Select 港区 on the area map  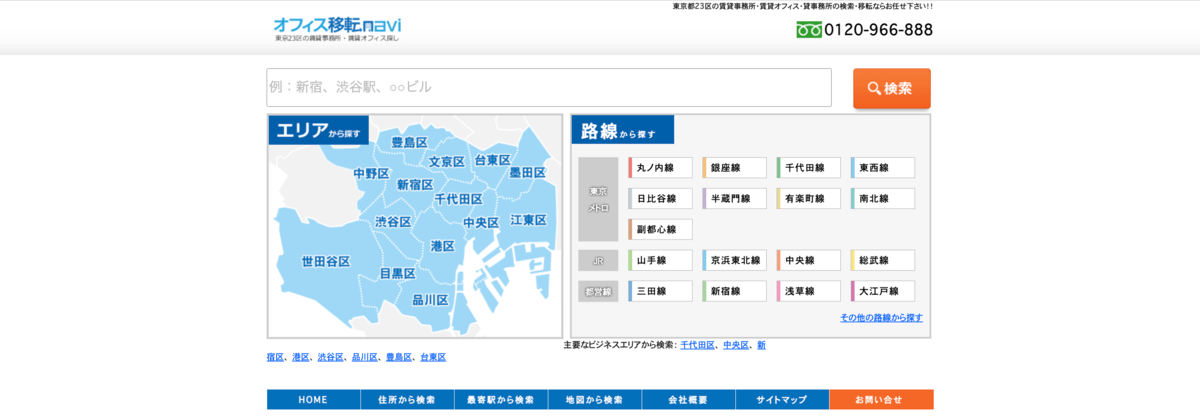click(442, 246)
